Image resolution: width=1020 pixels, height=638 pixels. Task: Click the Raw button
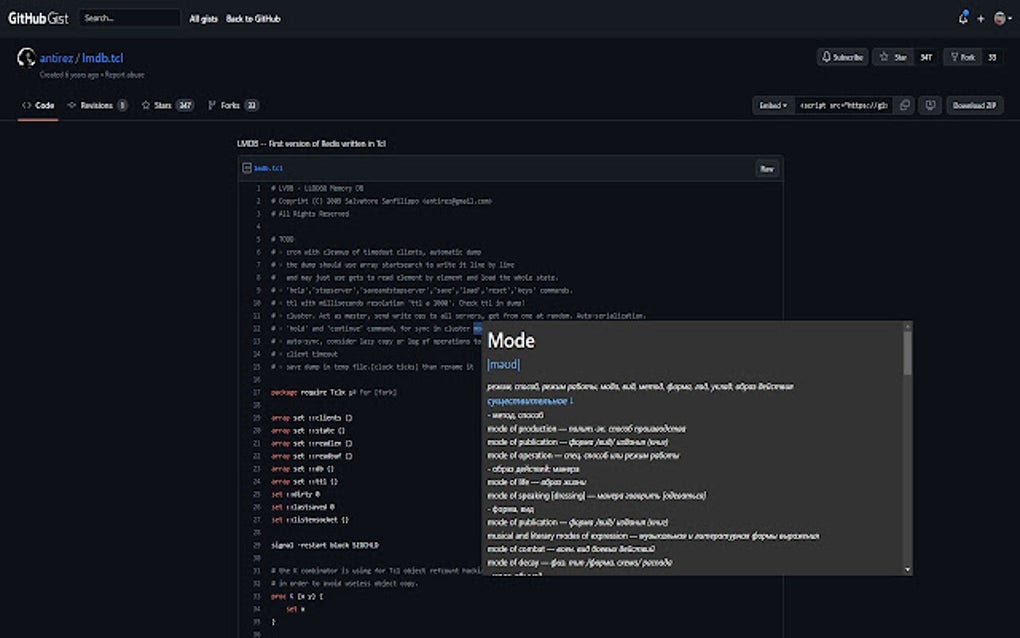(x=767, y=169)
